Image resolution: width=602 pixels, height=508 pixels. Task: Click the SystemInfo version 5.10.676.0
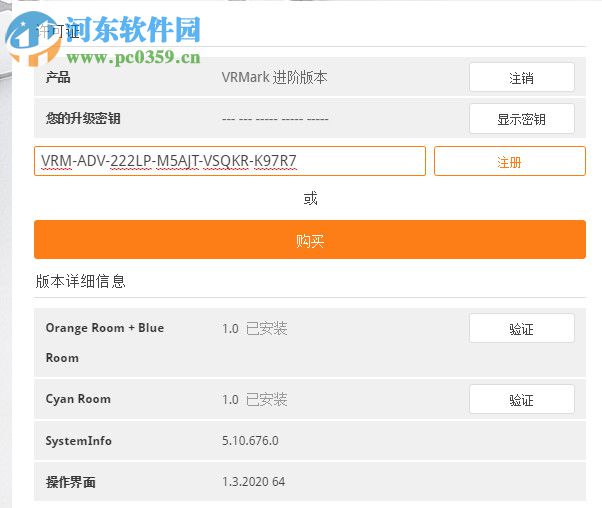pos(250,440)
